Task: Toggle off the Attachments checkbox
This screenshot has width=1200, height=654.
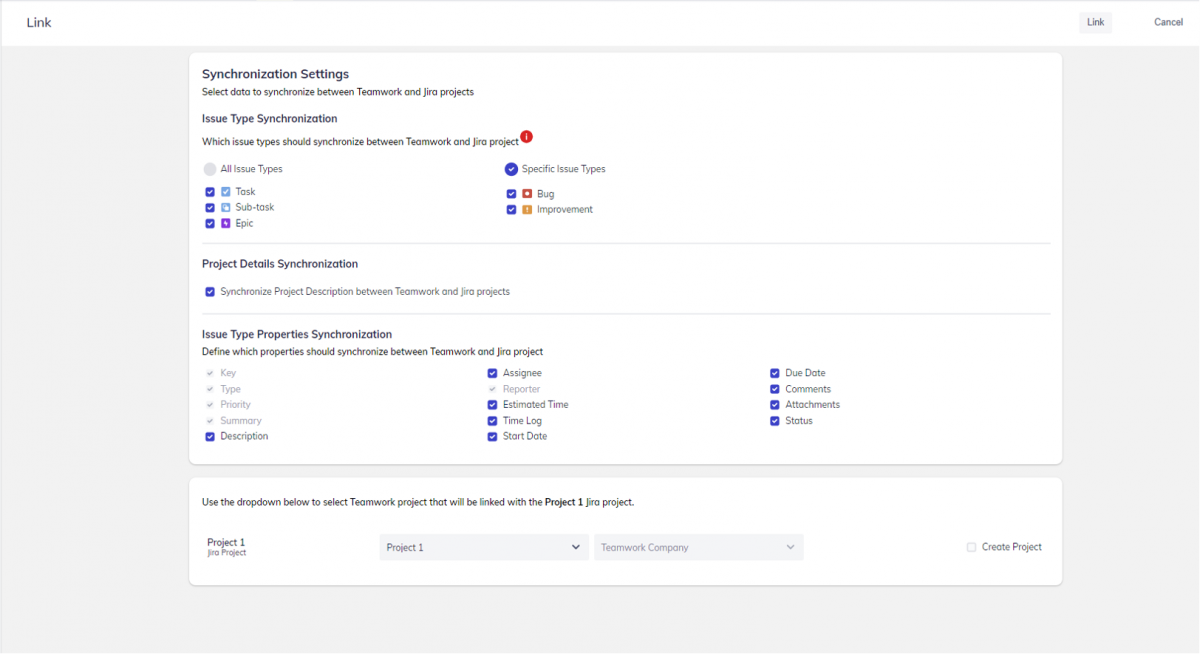Action: click(774, 404)
